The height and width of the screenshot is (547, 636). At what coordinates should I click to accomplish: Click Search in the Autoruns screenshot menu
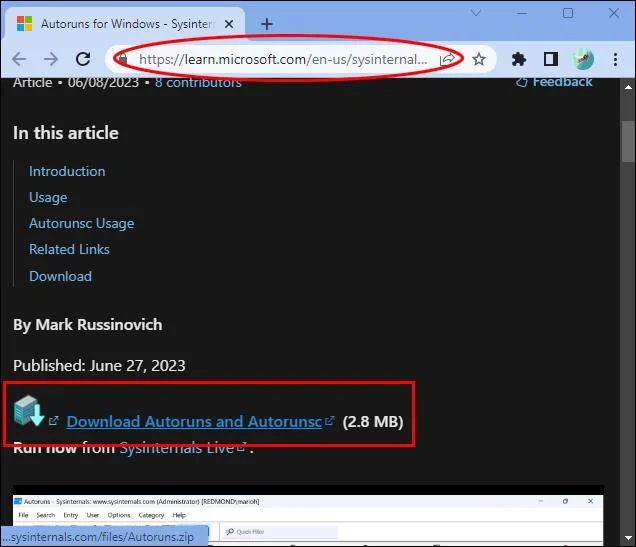click(x=45, y=515)
